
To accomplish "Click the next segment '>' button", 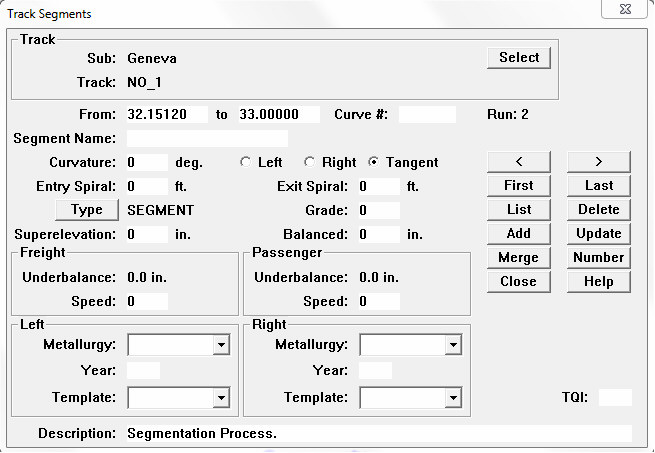I will pyautogui.click(x=598, y=161).
